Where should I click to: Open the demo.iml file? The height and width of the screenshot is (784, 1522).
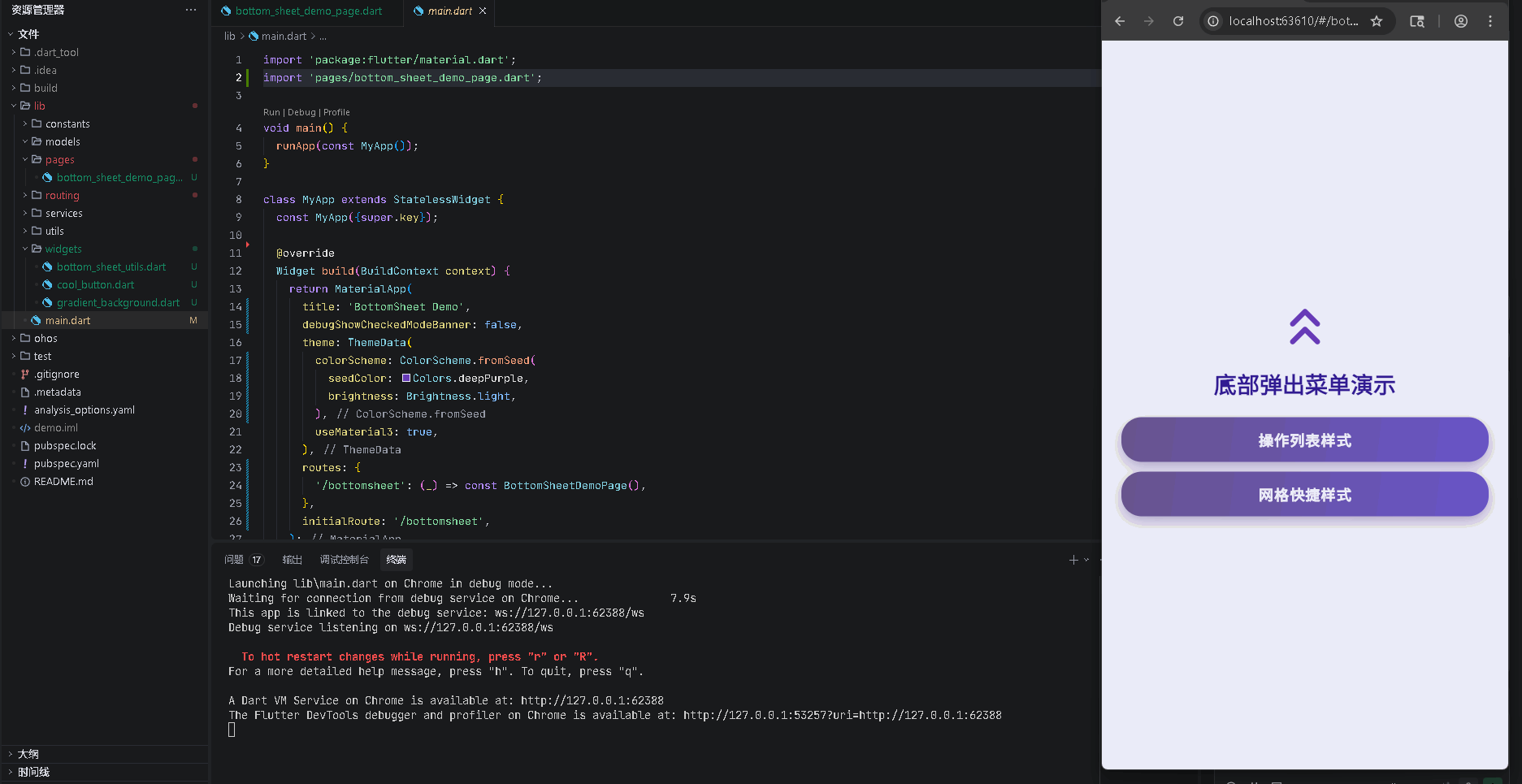(x=56, y=427)
